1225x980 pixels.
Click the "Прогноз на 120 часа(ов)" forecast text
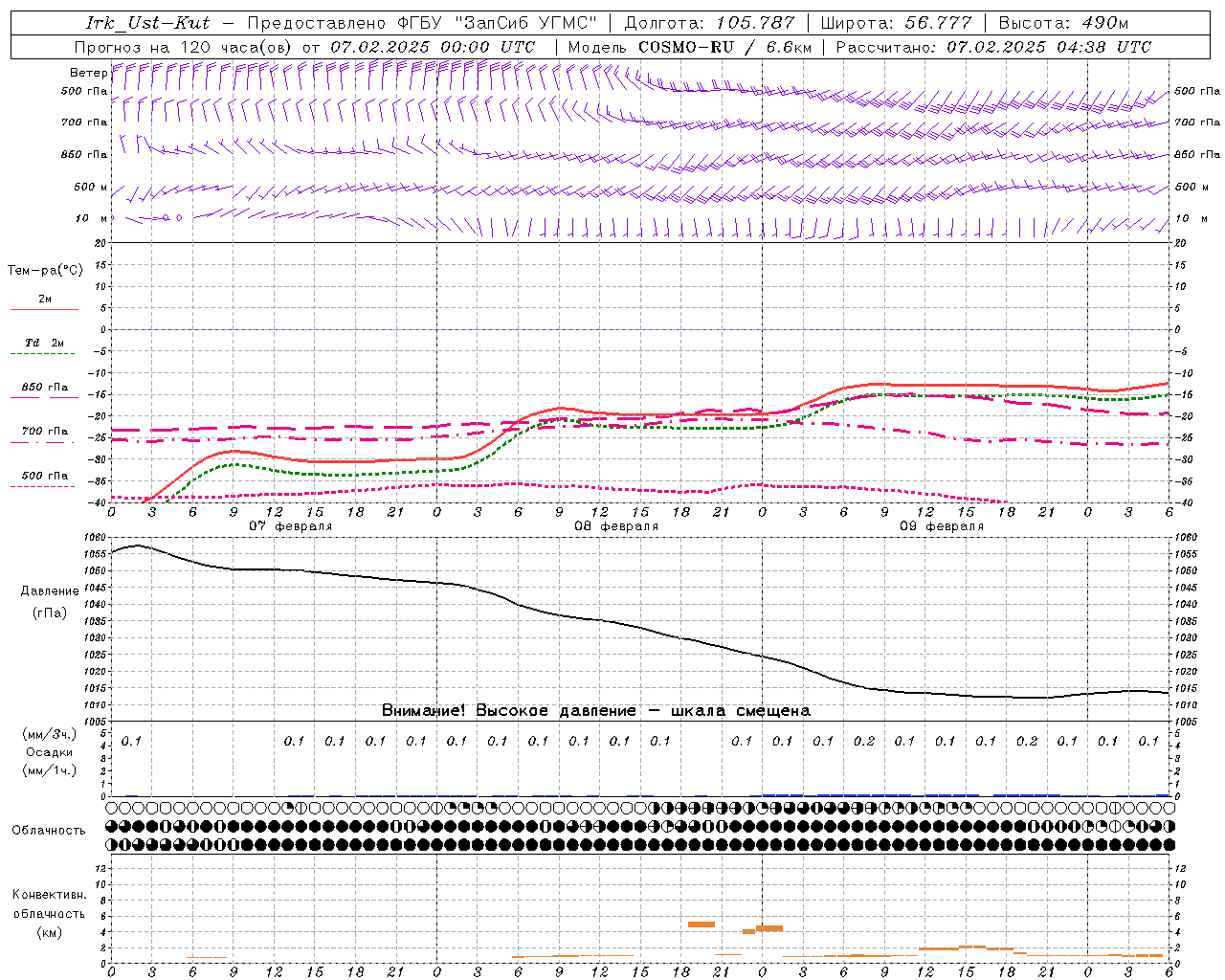184,47
